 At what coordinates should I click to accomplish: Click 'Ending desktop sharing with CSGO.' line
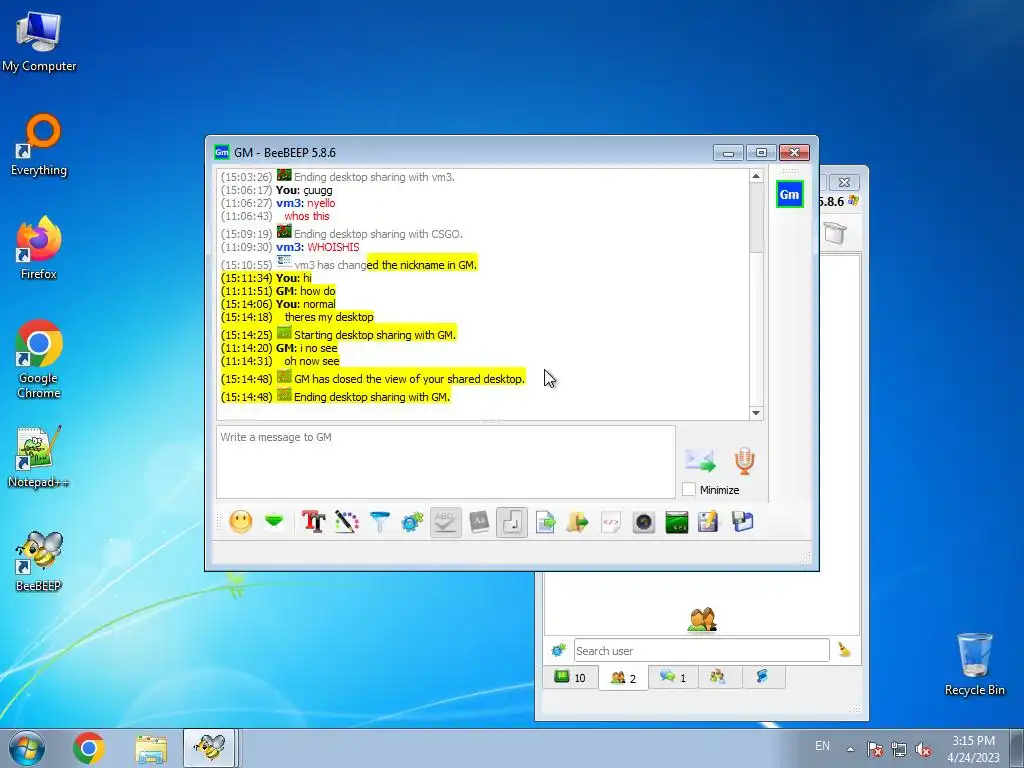click(x=378, y=234)
